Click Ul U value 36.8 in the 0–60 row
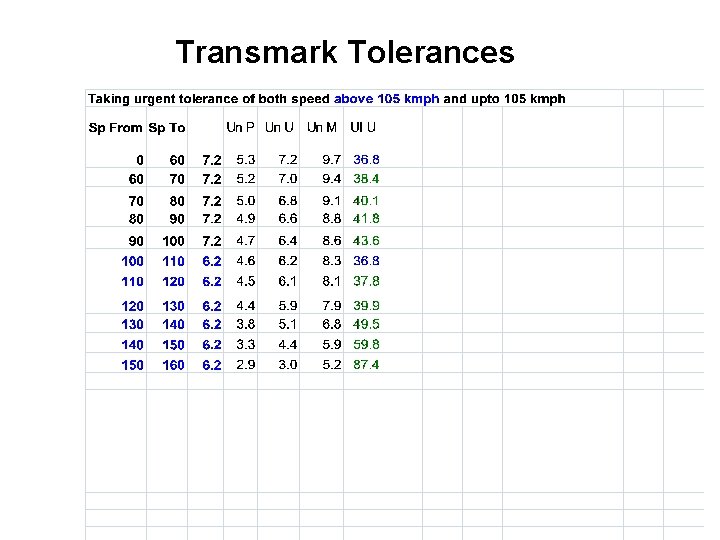Screen dimensions: 720x540 [x=366, y=160]
